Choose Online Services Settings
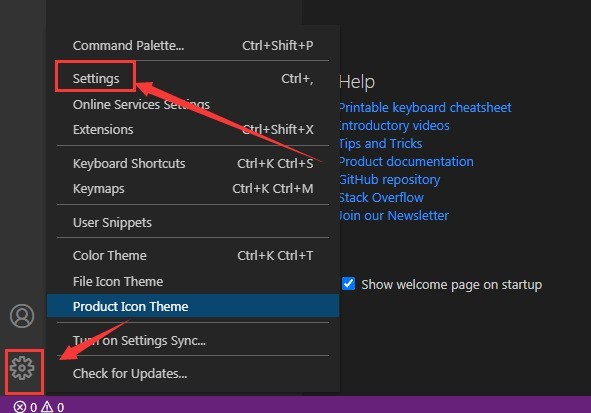This screenshot has height=413, width=591. 193,104
